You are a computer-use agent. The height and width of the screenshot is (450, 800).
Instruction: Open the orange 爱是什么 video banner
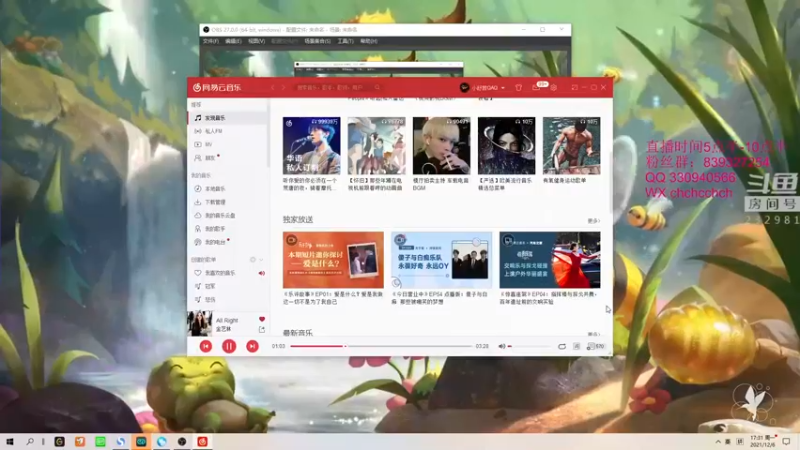point(333,260)
